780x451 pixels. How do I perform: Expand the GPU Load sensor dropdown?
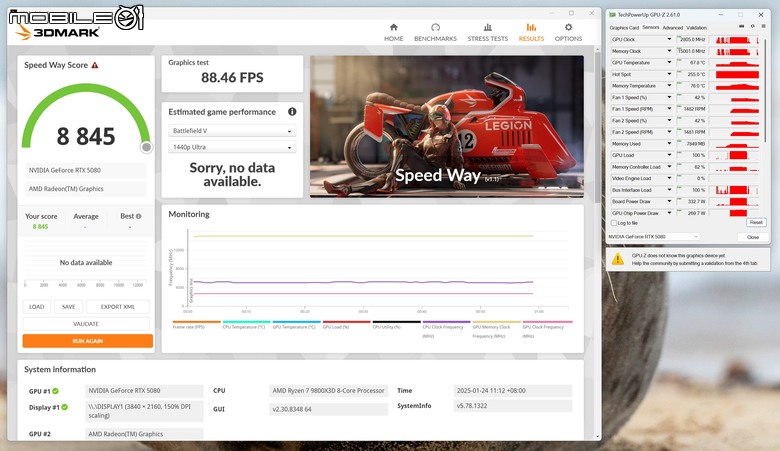669,155
